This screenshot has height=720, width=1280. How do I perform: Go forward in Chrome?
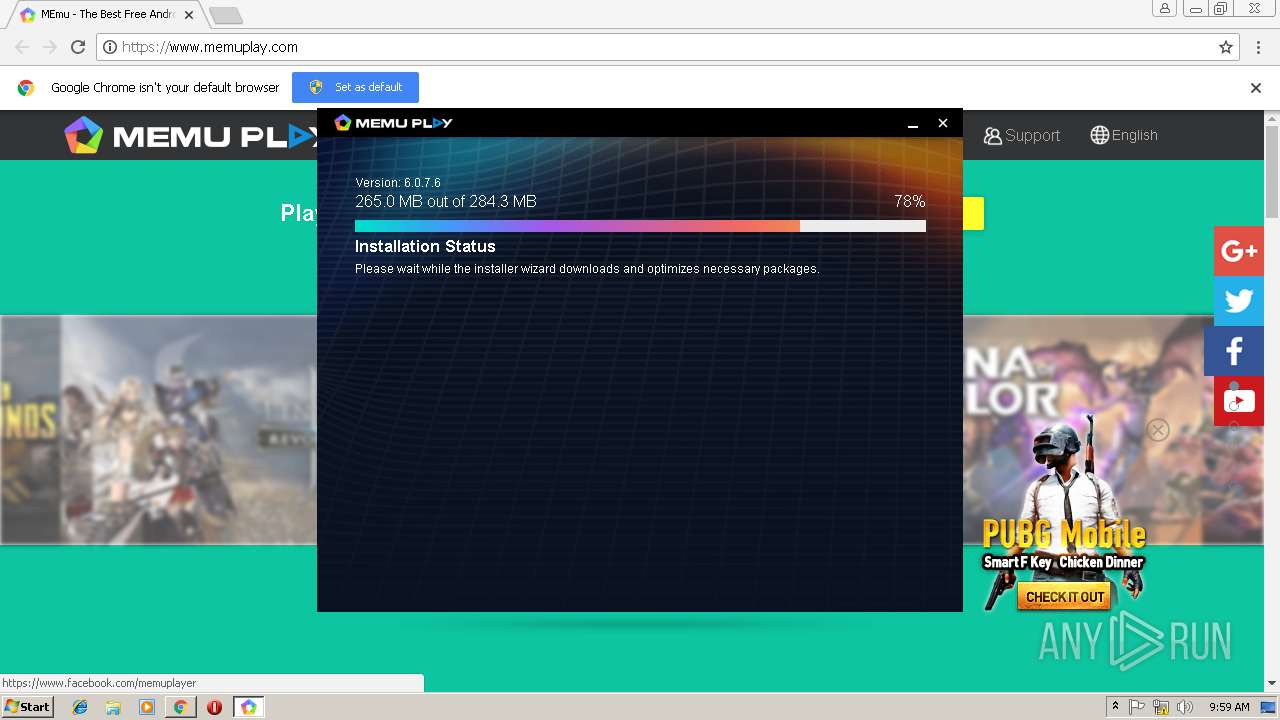pyautogui.click(x=50, y=47)
